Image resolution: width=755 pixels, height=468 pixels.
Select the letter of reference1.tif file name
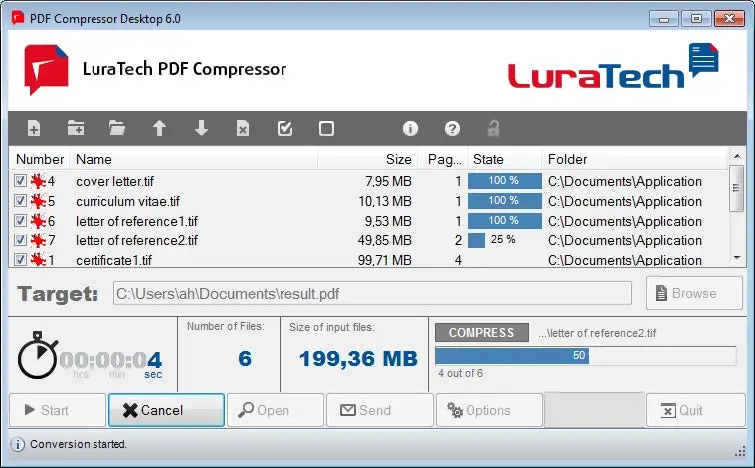point(137,221)
